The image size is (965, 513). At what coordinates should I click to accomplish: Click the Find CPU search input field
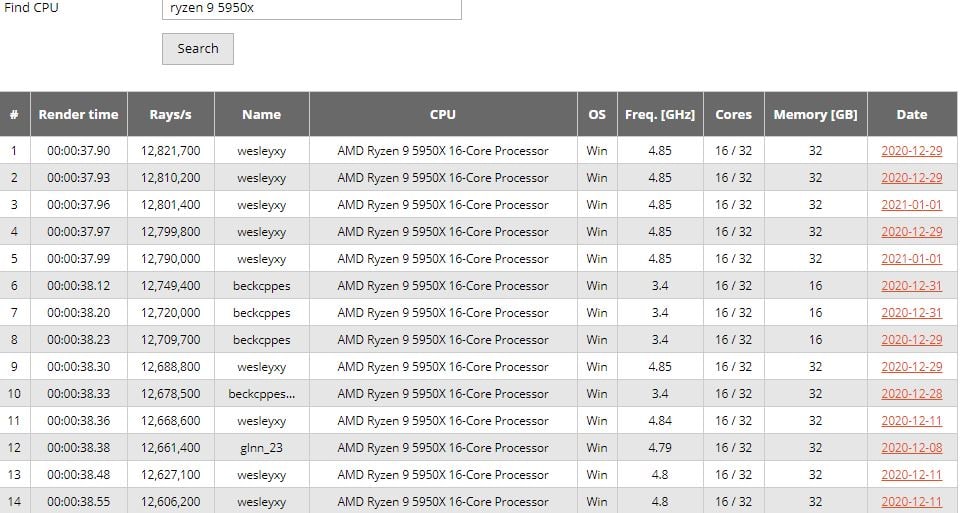point(311,9)
